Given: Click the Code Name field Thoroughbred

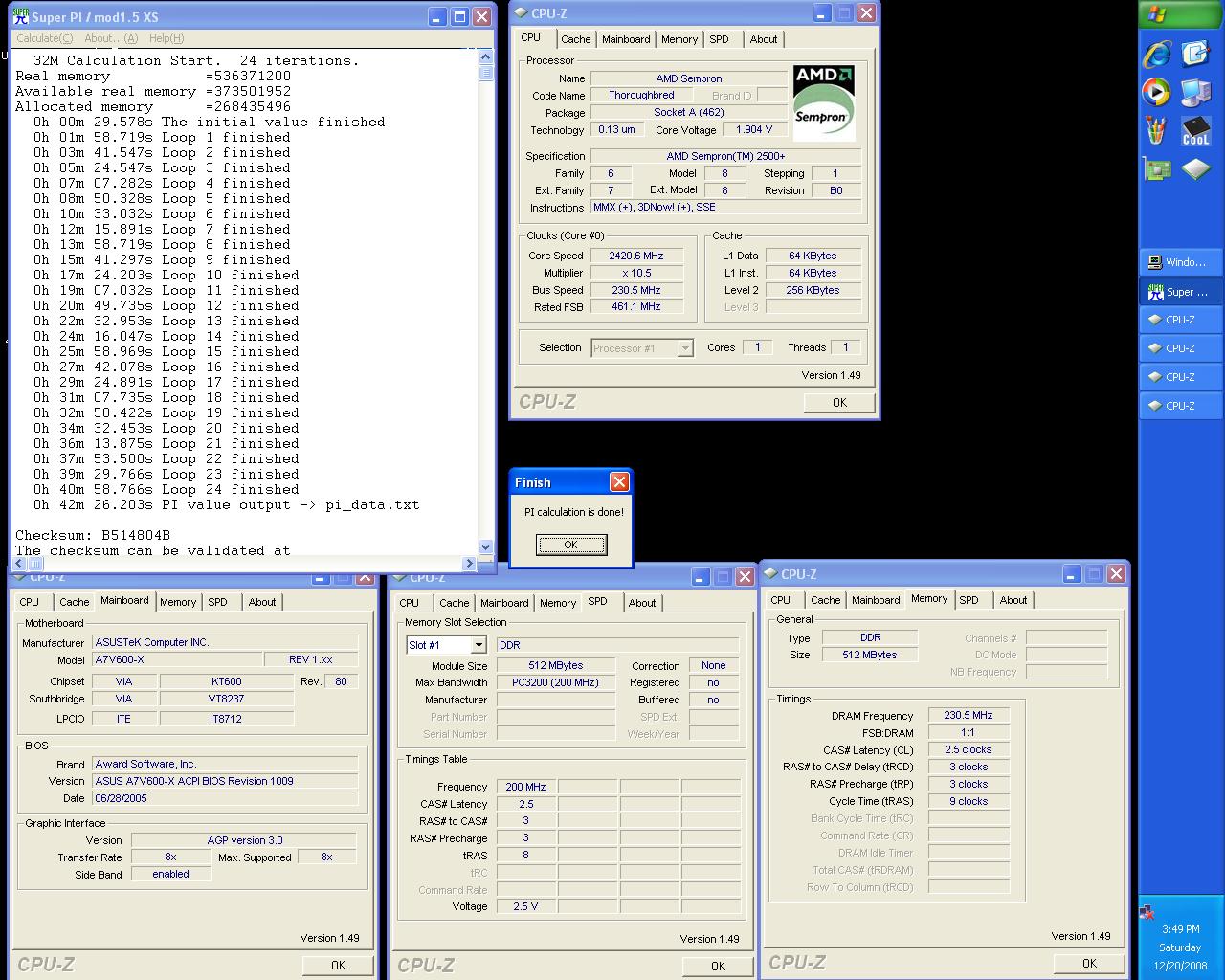Looking at the screenshot, I should (641, 95).
